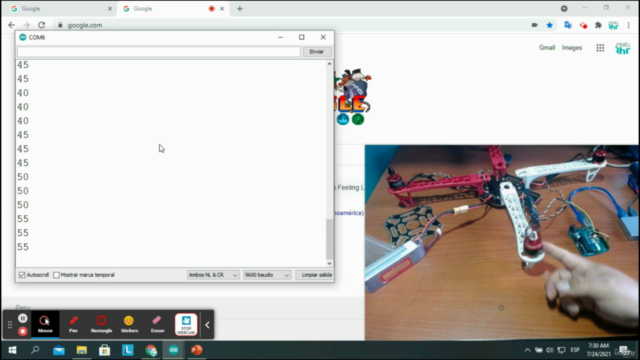The height and width of the screenshot is (360, 640).
Task: Open the Chrome profile avatar in toolbar
Action: click(613, 25)
